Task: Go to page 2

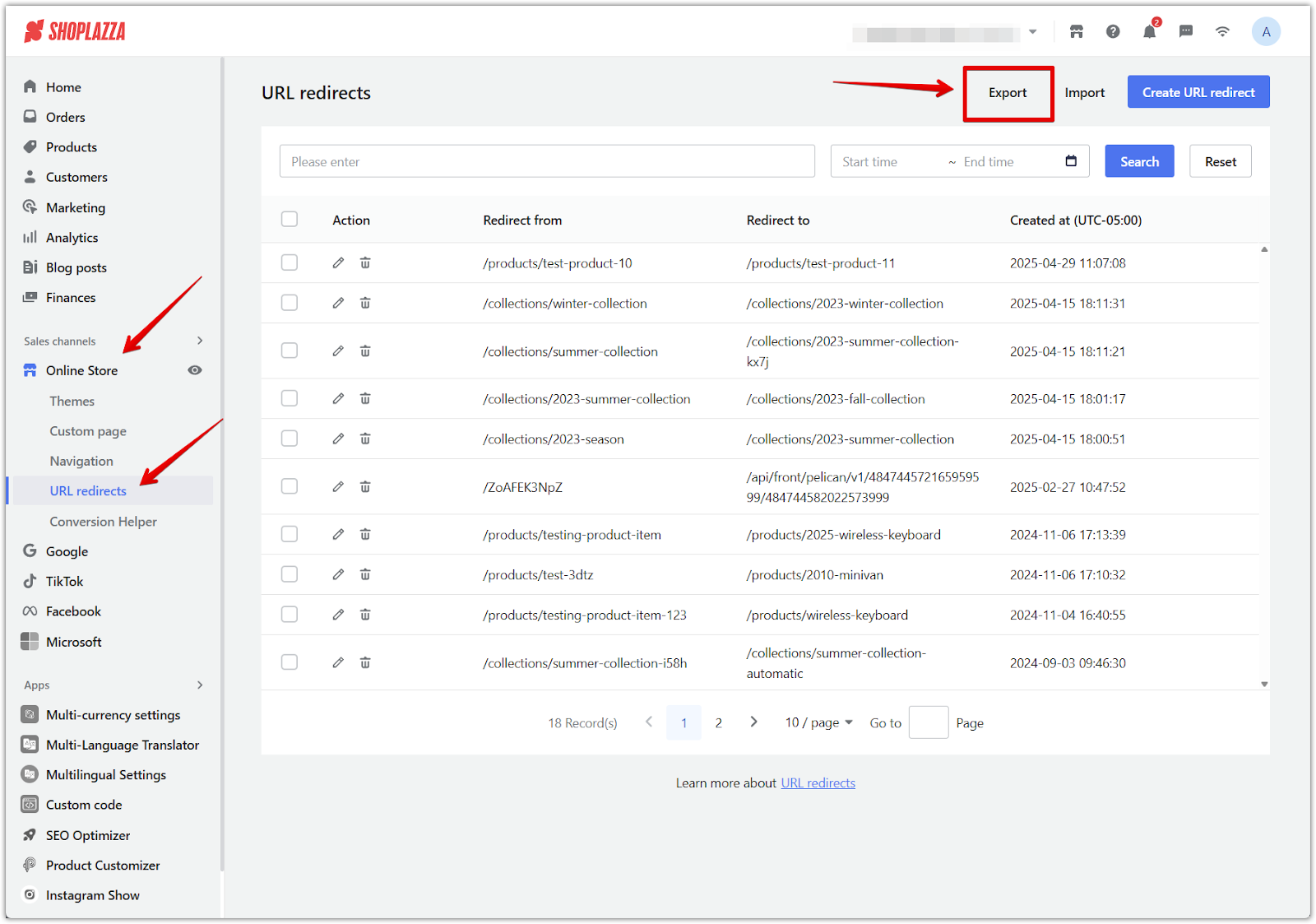Action: pyautogui.click(x=719, y=722)
